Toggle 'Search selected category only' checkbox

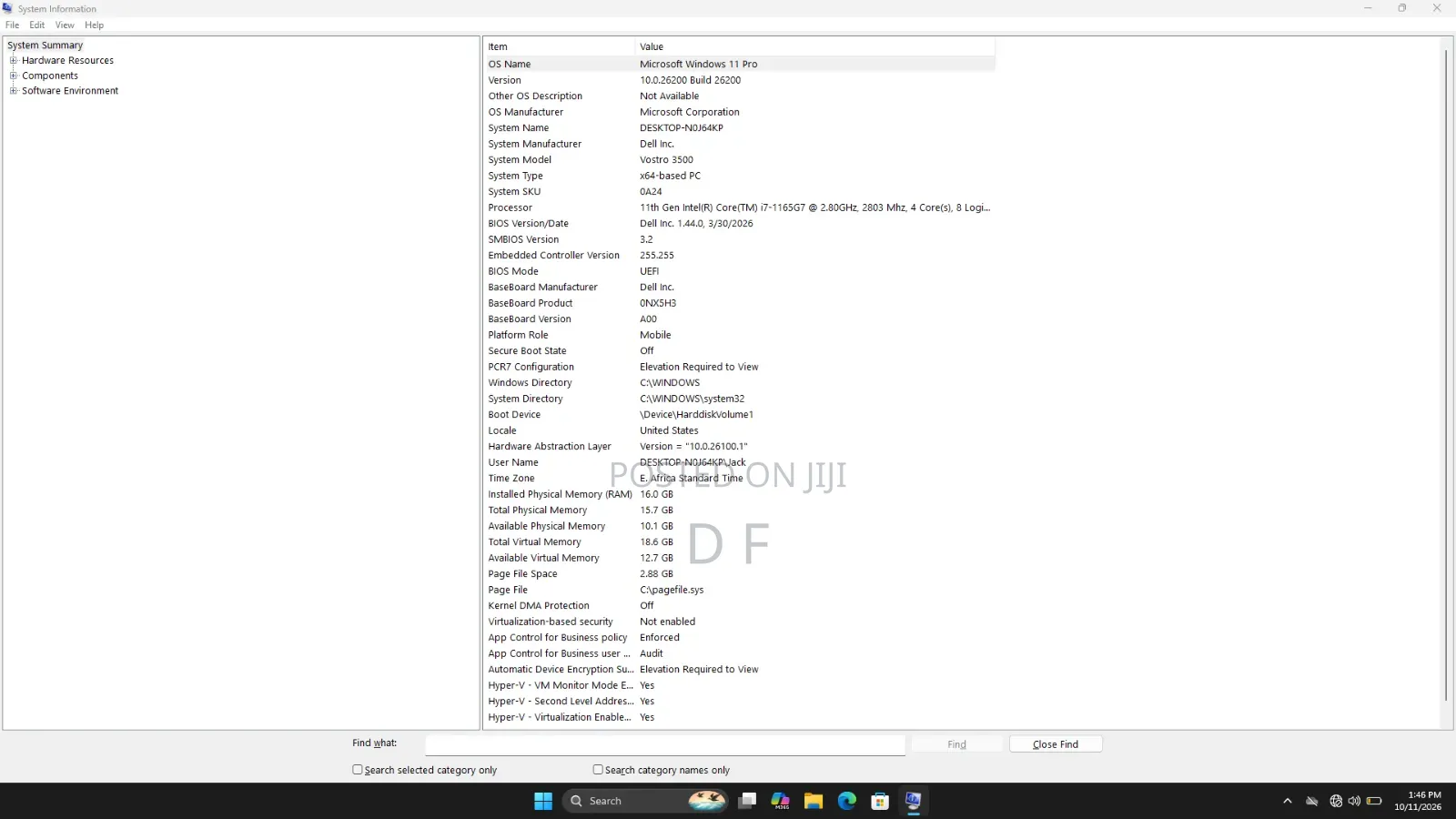point(358,770)
